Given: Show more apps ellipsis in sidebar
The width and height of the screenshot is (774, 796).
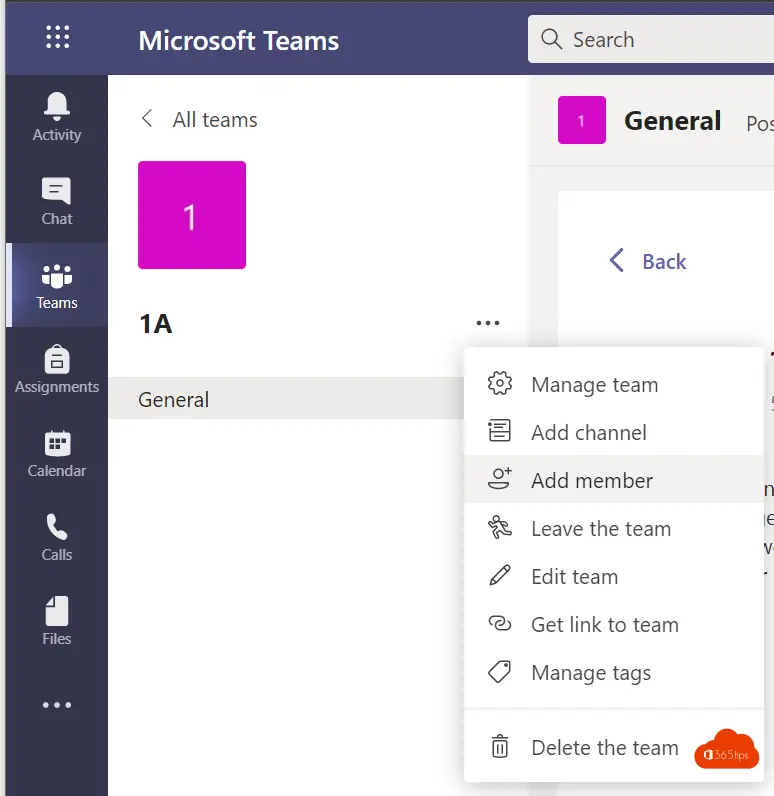Looking at the screenshot, I should click(57, 705).
